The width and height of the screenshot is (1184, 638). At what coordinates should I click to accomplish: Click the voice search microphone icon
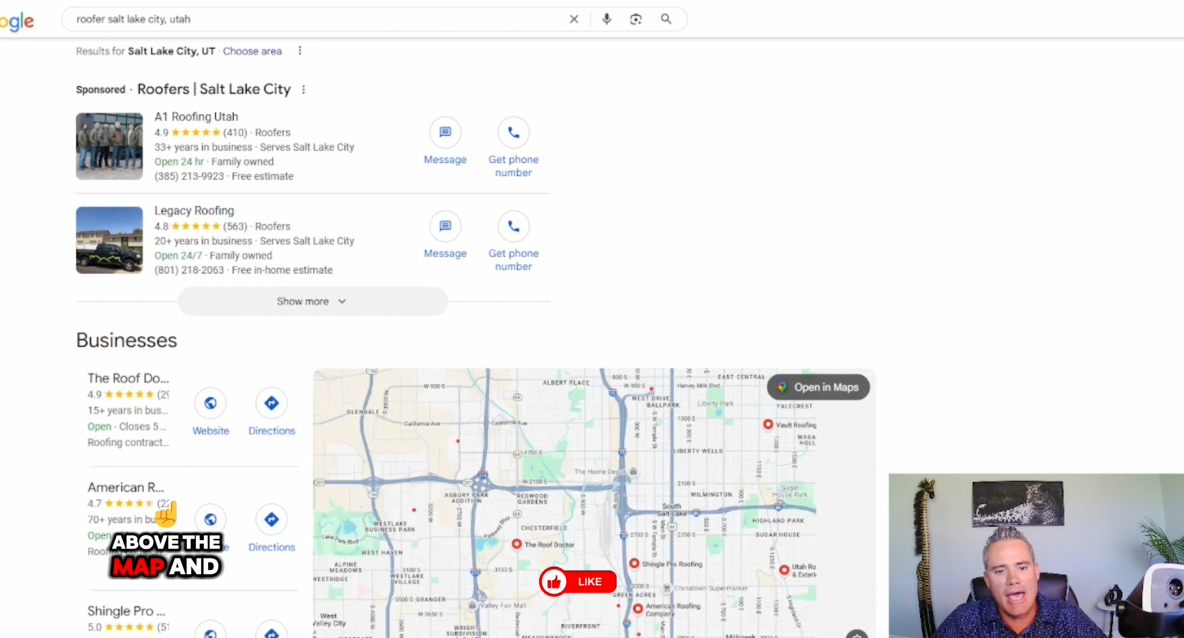(x=606, y=19)
